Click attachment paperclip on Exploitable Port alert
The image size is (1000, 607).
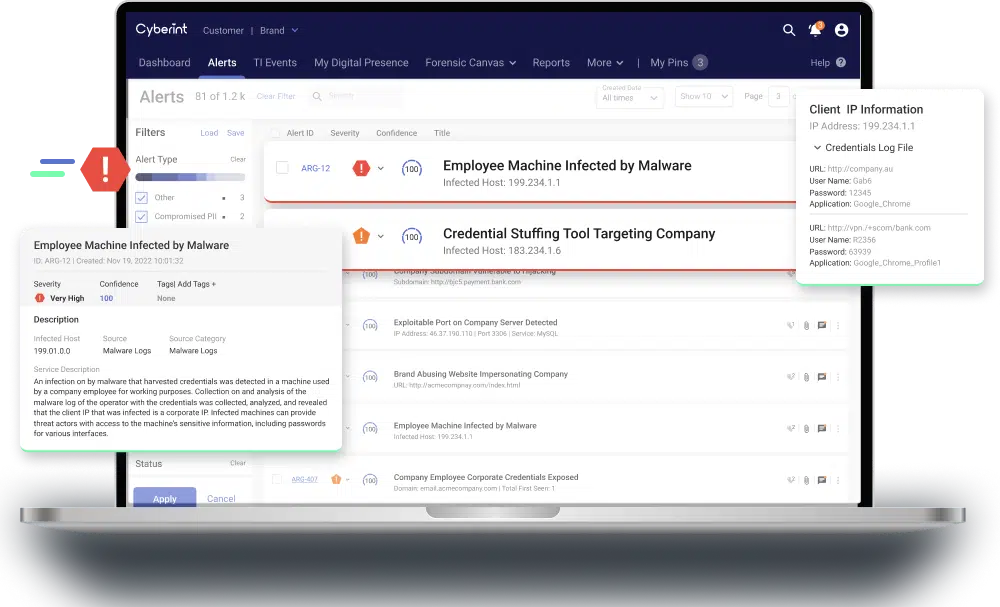coord(806,325)
